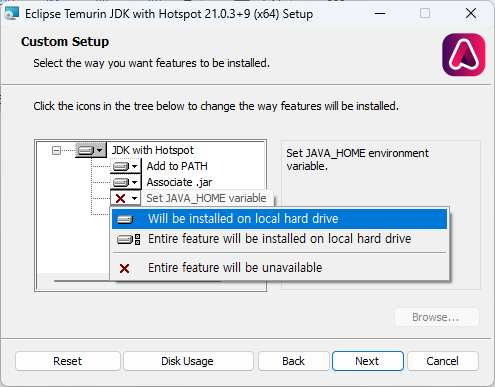This screenshot has width=495, height=387.
Task: Click the Set JAVA_HOME environment variable description
Action: (357, 160)
